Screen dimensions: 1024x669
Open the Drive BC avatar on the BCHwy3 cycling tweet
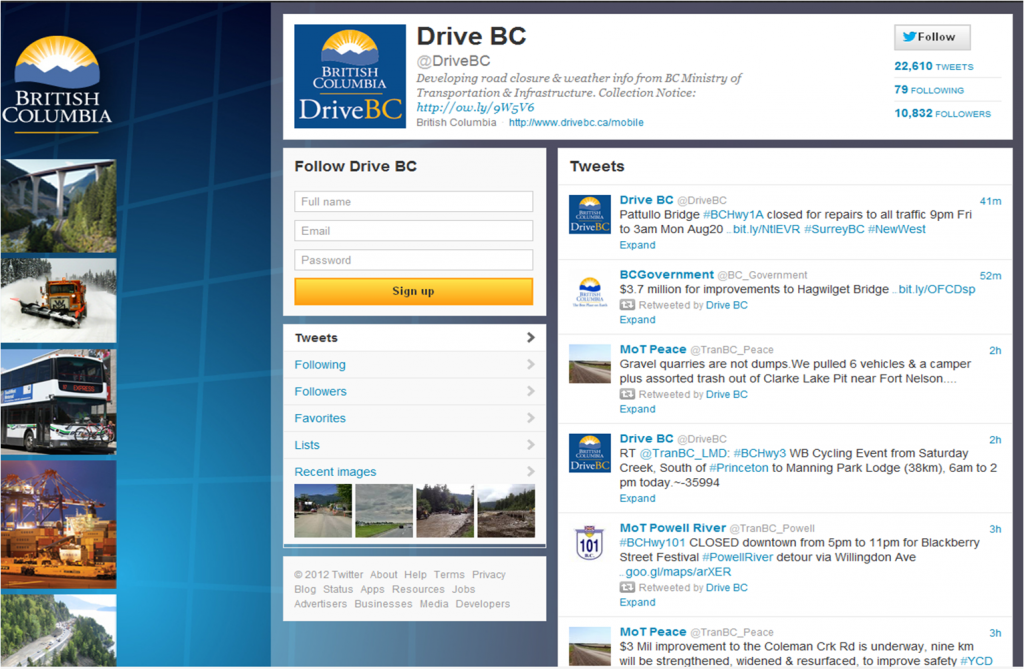(x=589, y=453)
